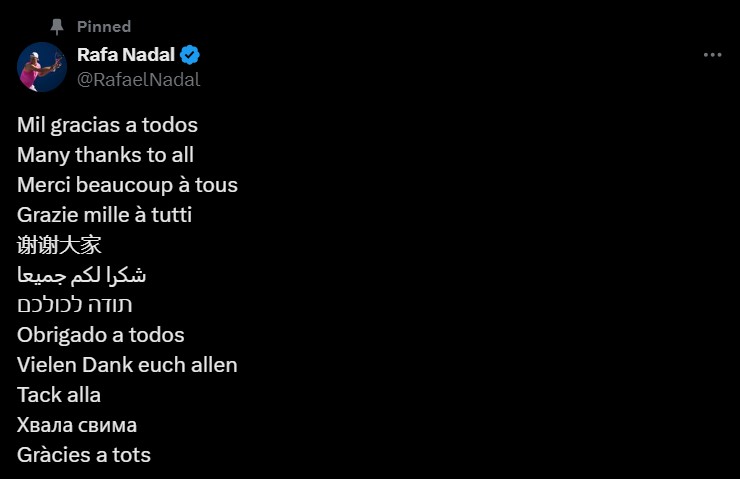Image resolution: width=740 pixels, height=479 pixels.
Task: Click the "Mil gracias a todos" line
Action: pos(107,125)
